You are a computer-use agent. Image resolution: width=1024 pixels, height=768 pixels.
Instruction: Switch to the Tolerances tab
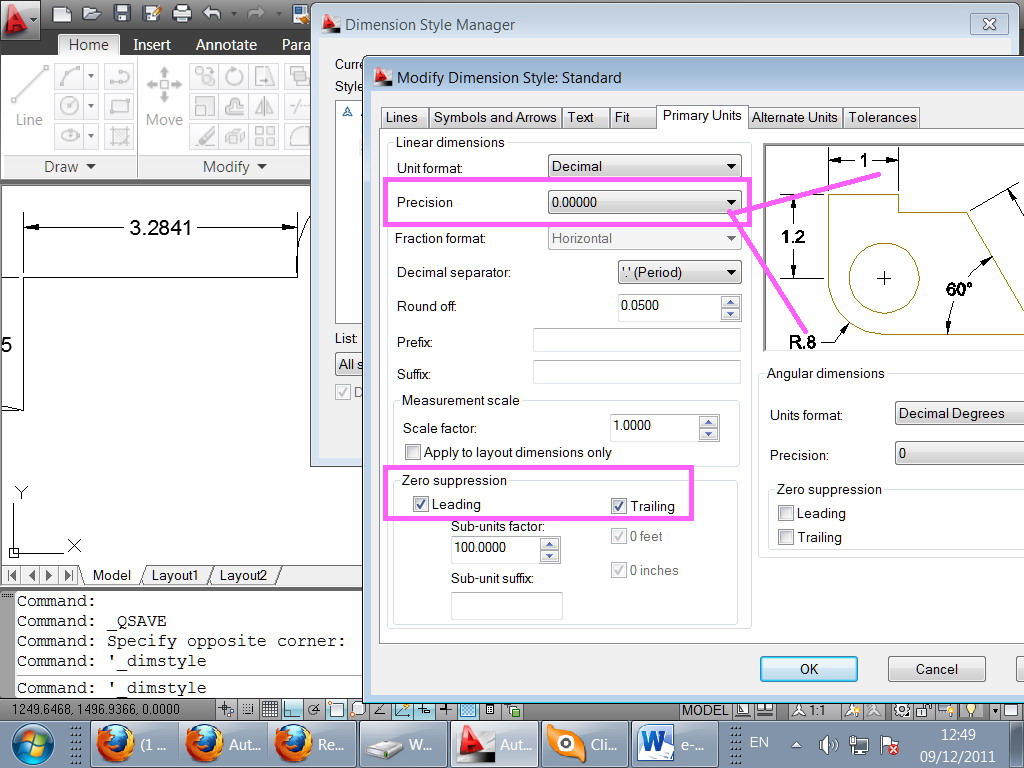point(882,118)
